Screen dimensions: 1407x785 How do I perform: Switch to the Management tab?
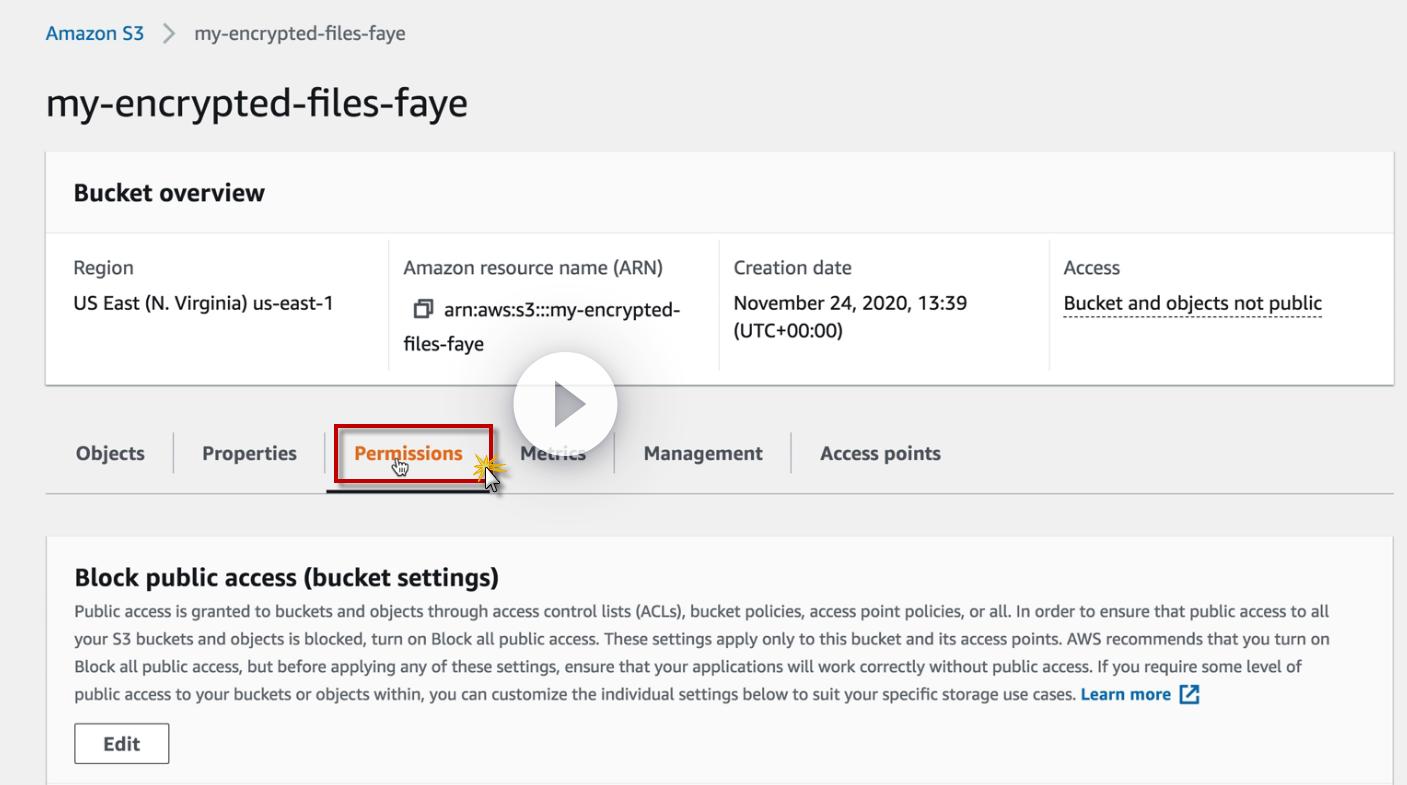click(703, 453)
